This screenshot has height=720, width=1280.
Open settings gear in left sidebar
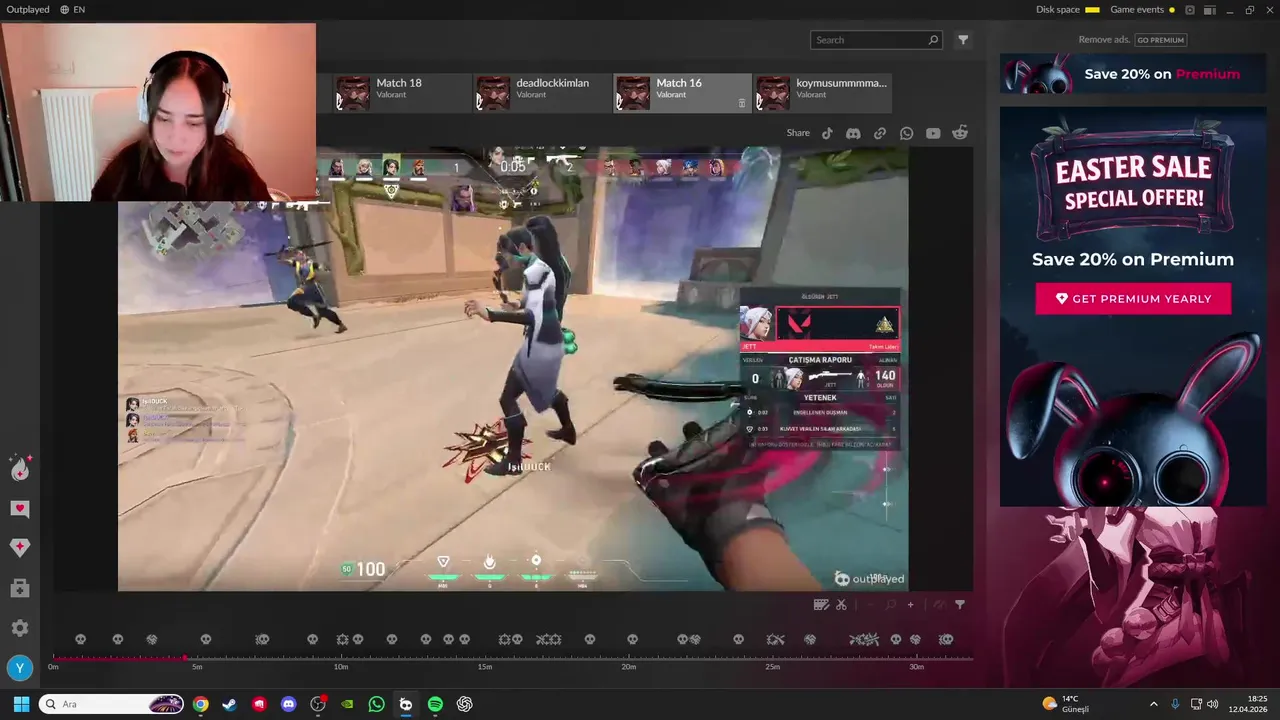point(20,628)
